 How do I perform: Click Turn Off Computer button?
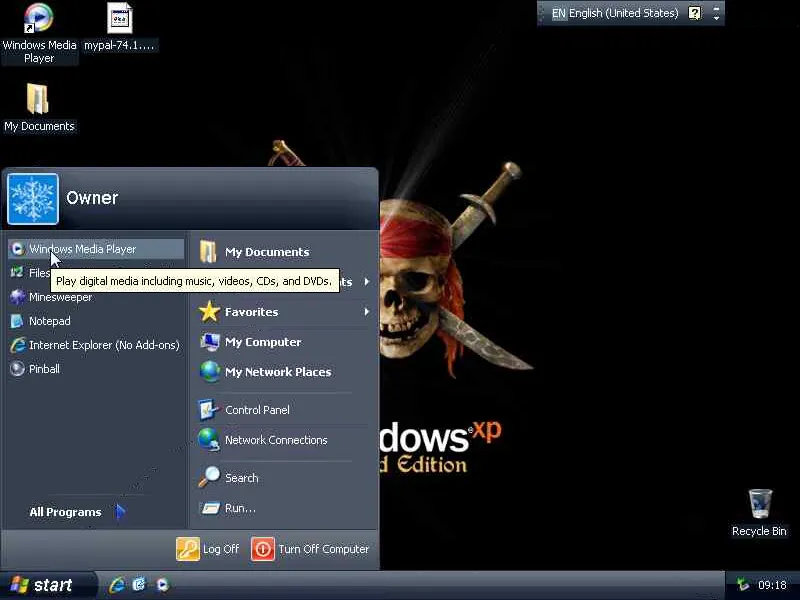tap(310, 549)
